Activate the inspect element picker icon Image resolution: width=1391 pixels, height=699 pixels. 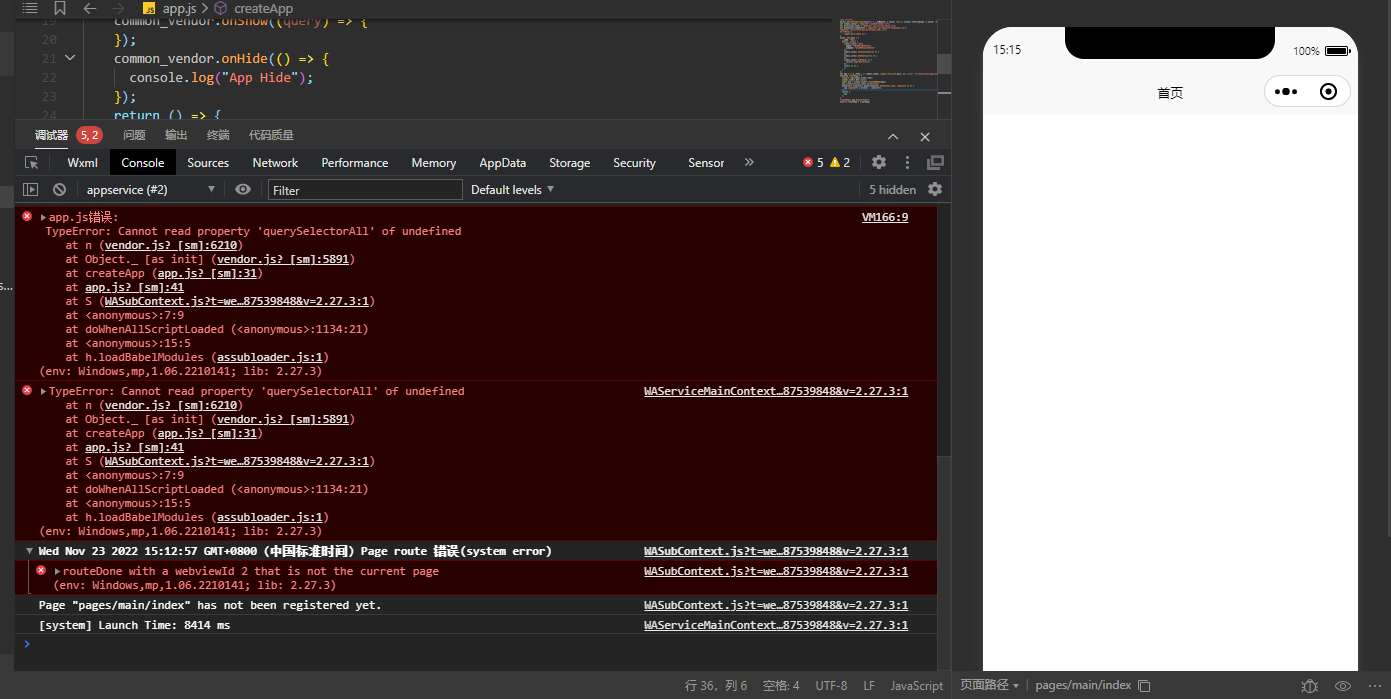pos(32,162)
